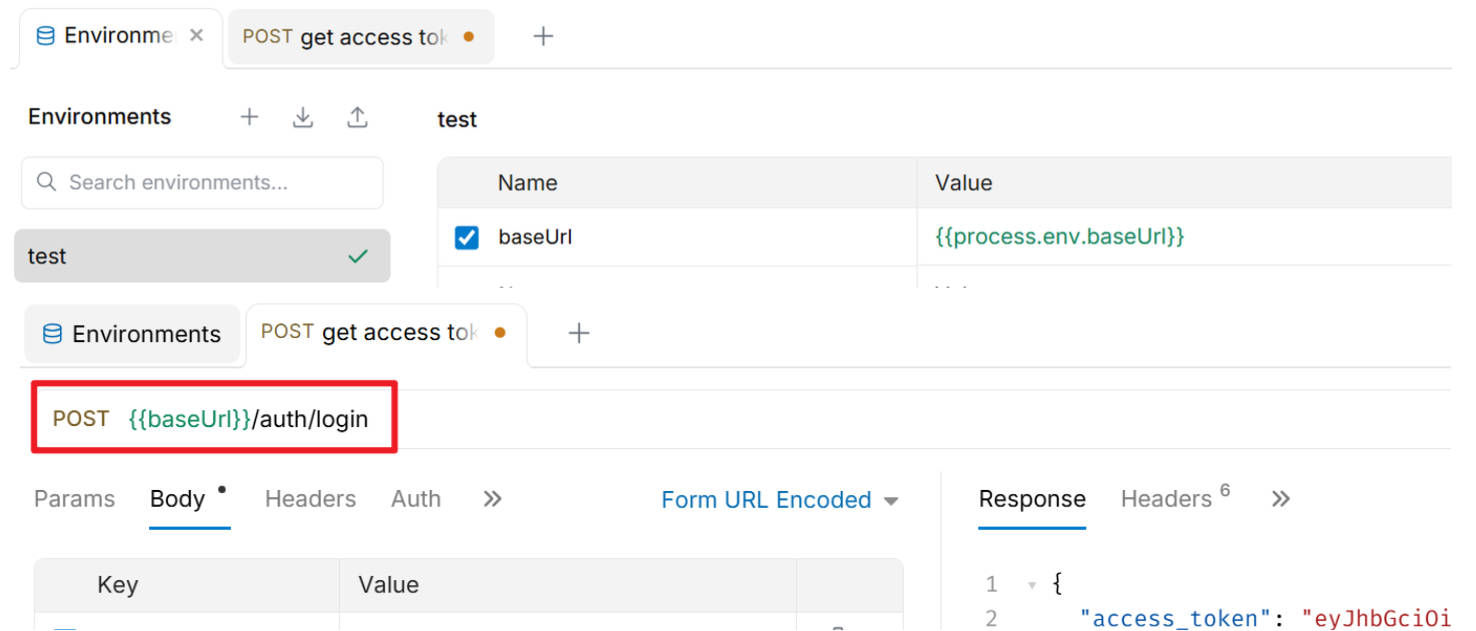The height and width of the screenshot is (631, 1476).
Task: Expand more request tabs with chevrons icon
Action: 492,499
